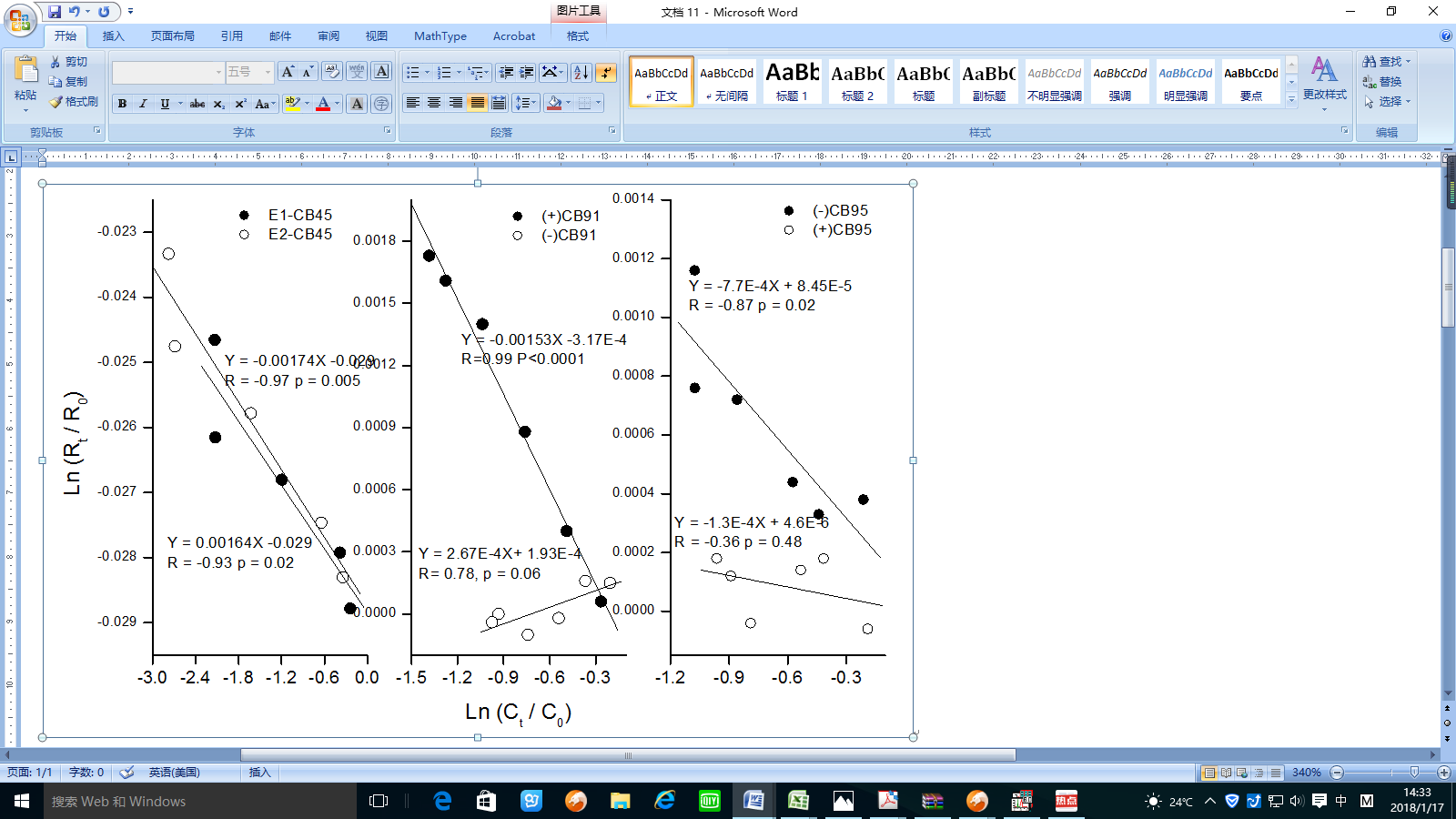Toggle Bold formatting
Viewport: 1456px width, 819px height.
(x=122, y=104)
